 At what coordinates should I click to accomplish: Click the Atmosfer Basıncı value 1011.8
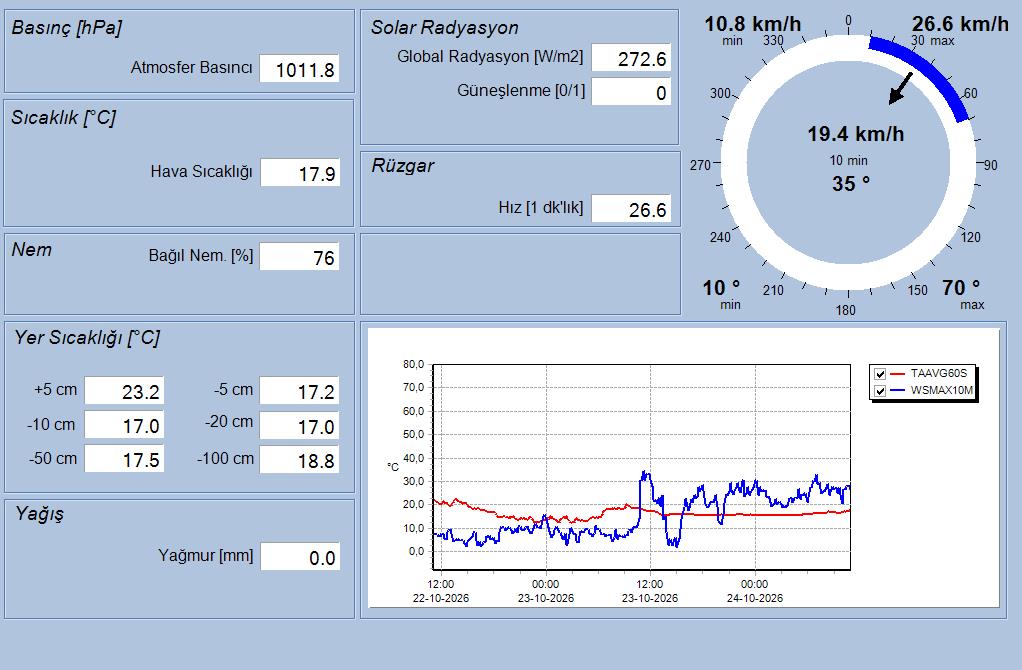pos(299,69)
